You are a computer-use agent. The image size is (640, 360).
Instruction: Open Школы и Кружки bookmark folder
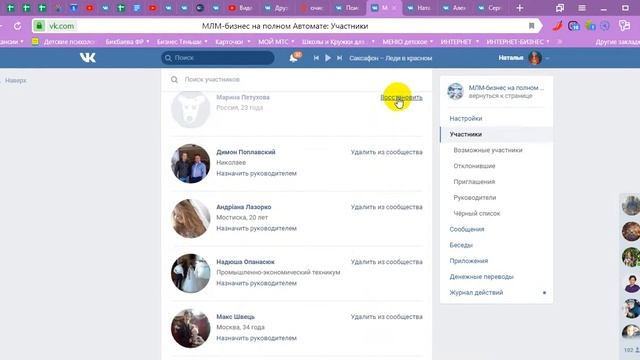338,42
